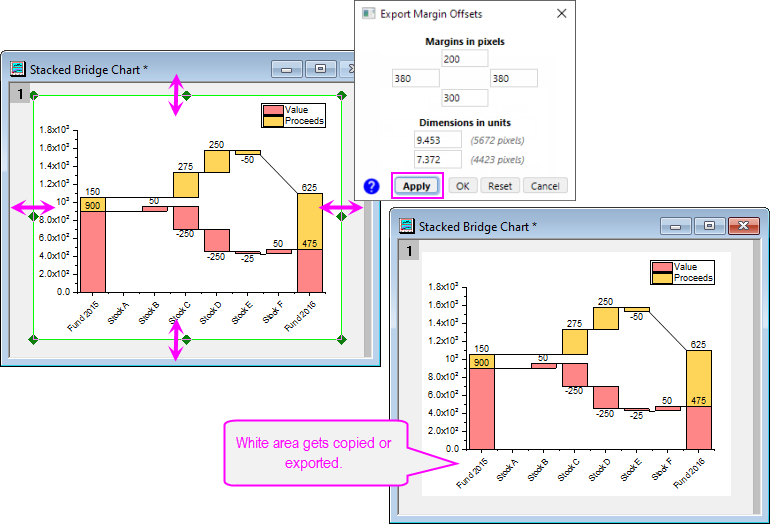Click the bottom-center green margin handle
Image resolution: width=771 pixels, height=525 pixels.
(186, 340)
